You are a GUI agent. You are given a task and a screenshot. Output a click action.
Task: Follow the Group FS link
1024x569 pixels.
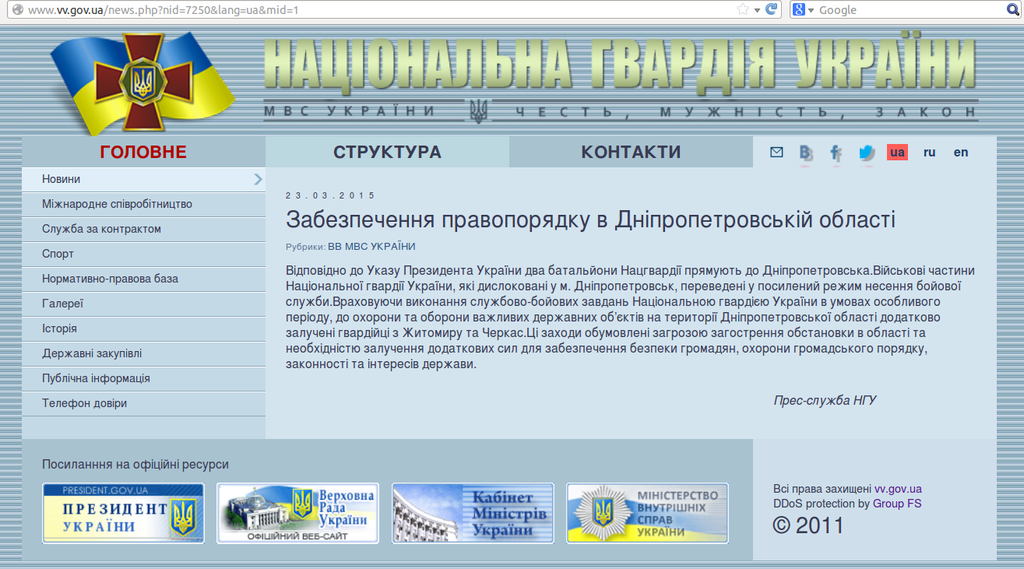click(897, 504)
